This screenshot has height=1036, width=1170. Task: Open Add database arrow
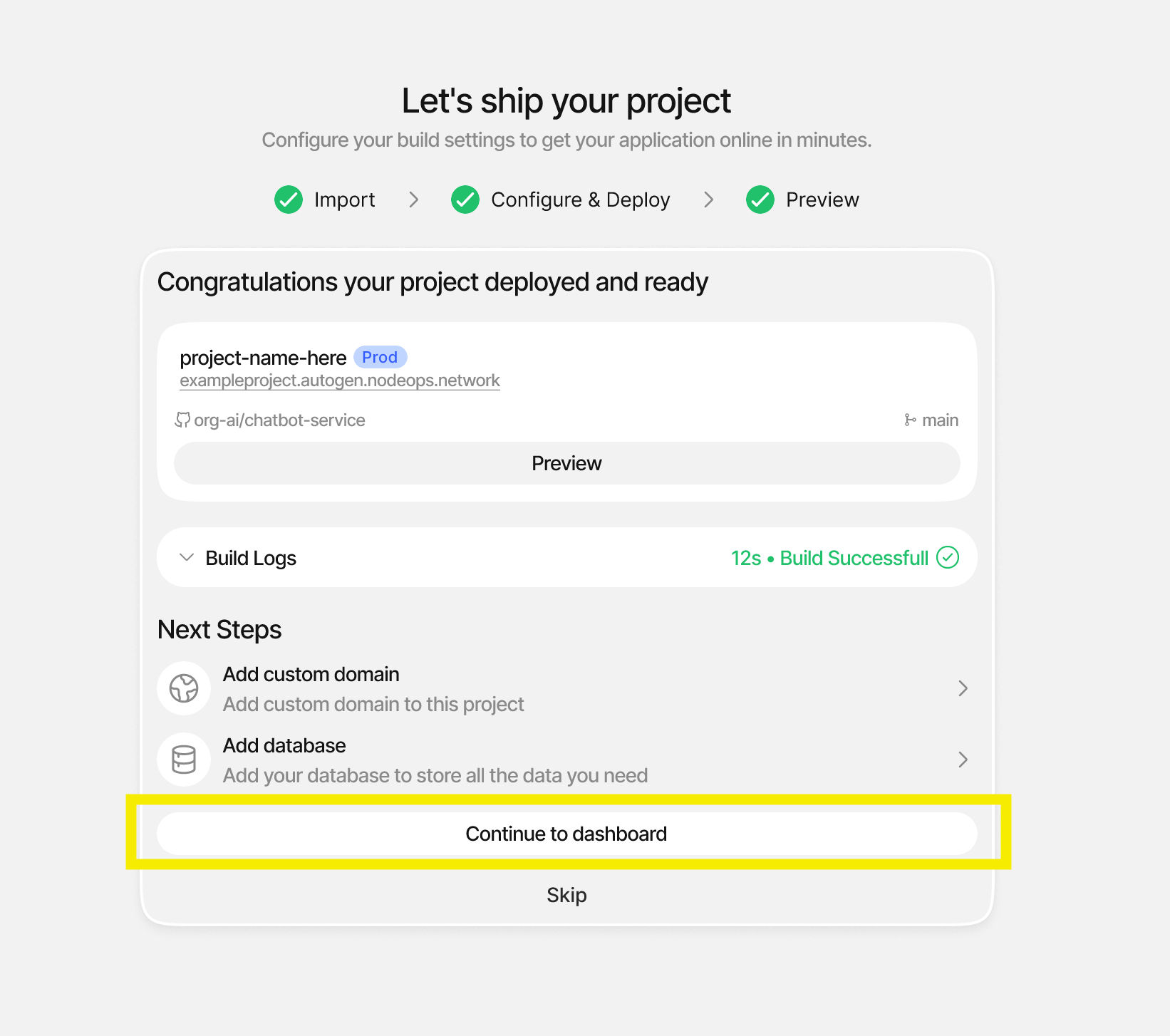(x=963, y=760)
